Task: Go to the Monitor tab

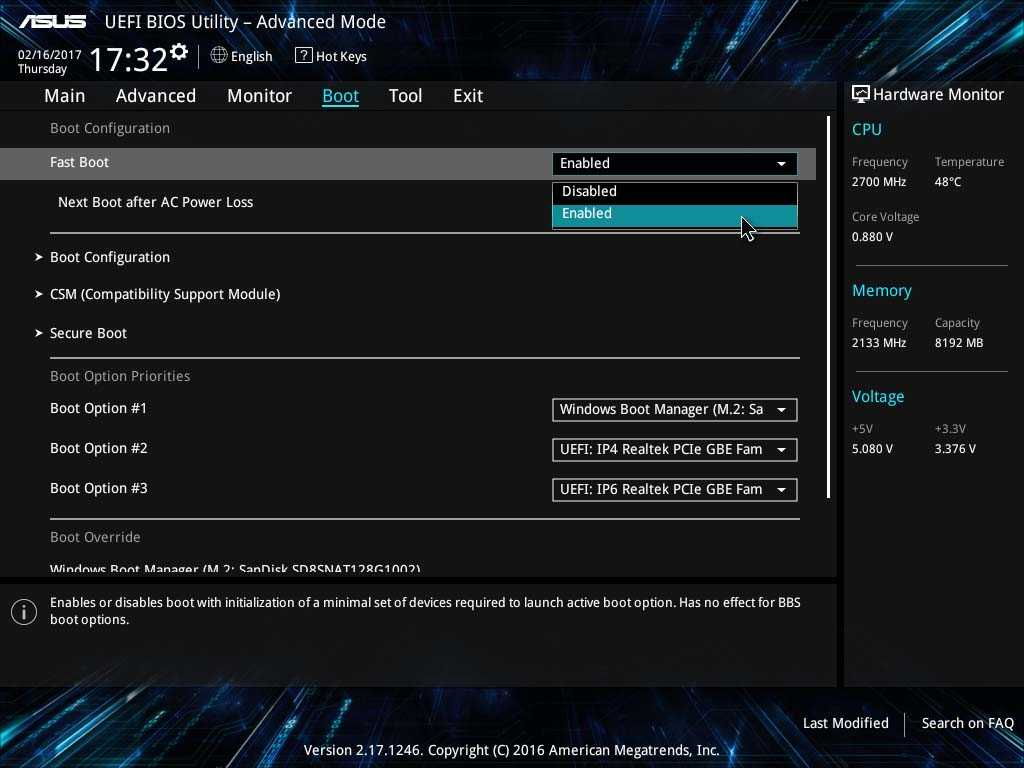Action: click(x=259, y=96)
